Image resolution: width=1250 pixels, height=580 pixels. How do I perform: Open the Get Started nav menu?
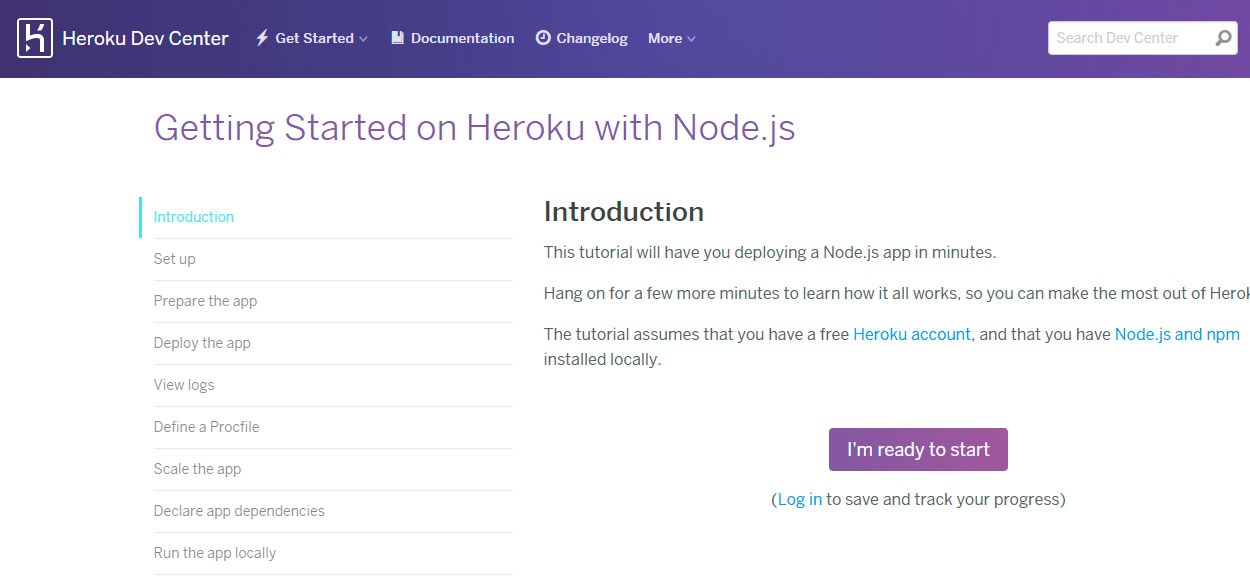[312, 38]
